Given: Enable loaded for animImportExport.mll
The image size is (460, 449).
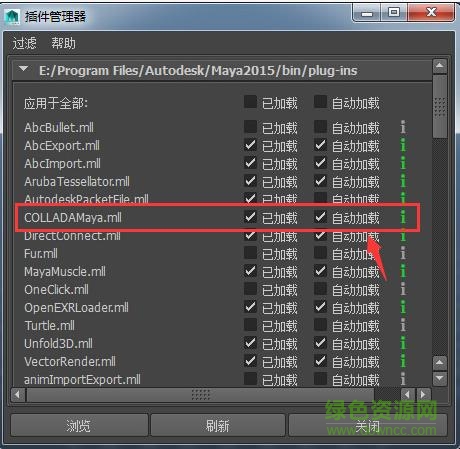Looking at the screenshot, I should pyautogui.click(x=250, y=379).
